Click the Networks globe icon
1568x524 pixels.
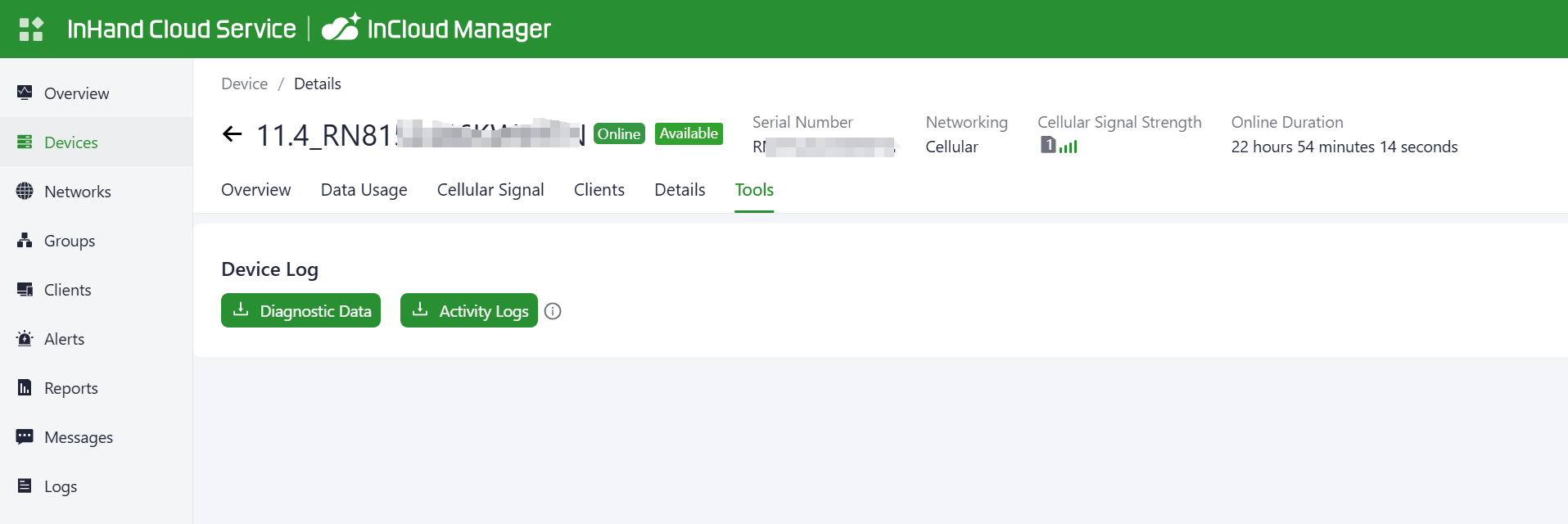(x=25, y=191)
